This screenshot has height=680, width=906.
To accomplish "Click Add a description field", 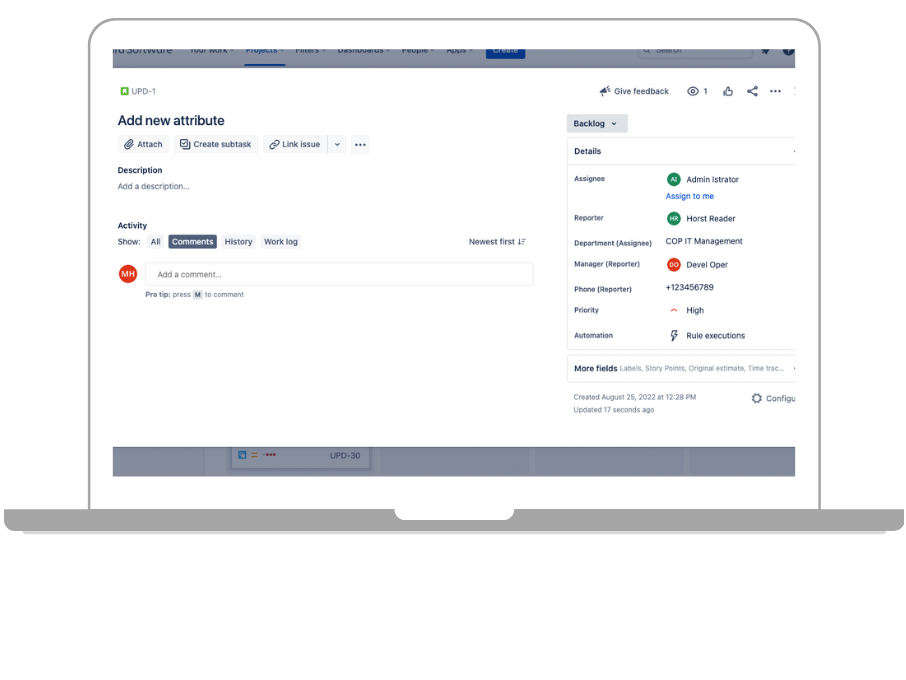I will 154,186.
